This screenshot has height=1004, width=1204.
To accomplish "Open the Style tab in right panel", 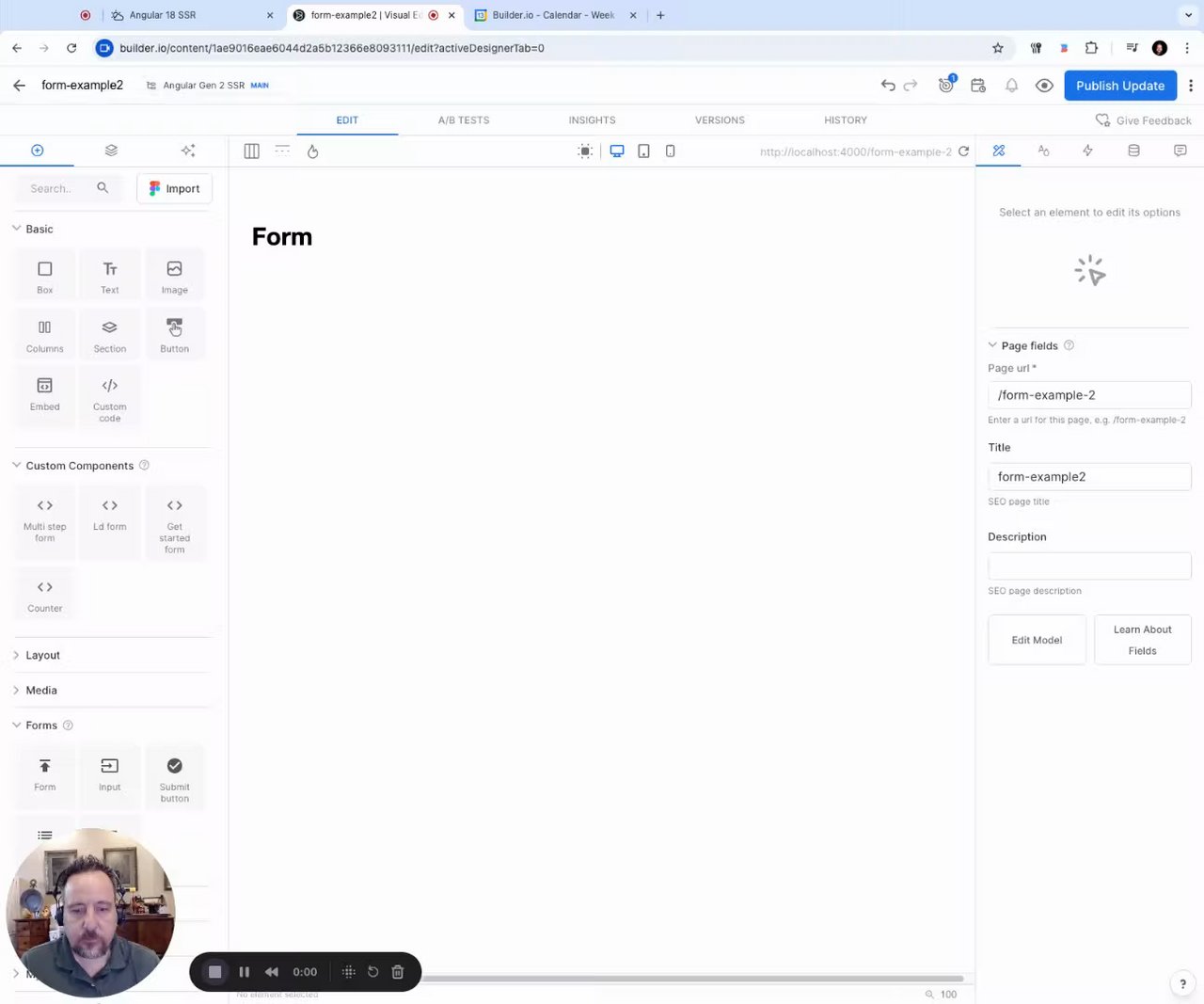I will click(x=1043, y=151).
